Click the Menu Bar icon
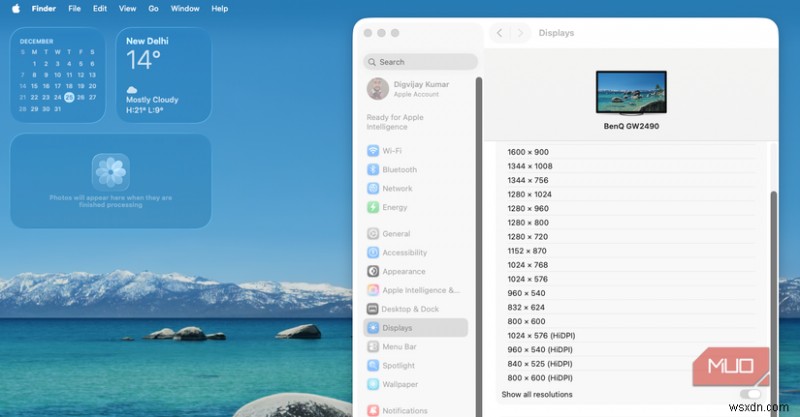Viewport: 800px width, 417px height. 373,347
